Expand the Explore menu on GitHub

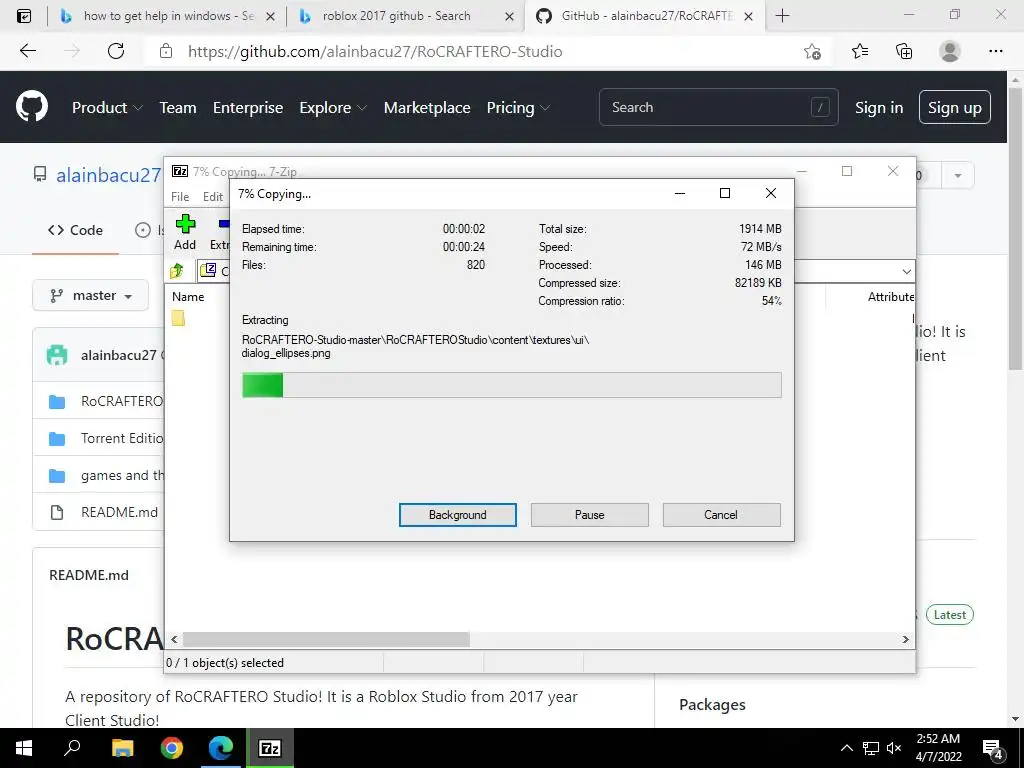pos(333,107)
